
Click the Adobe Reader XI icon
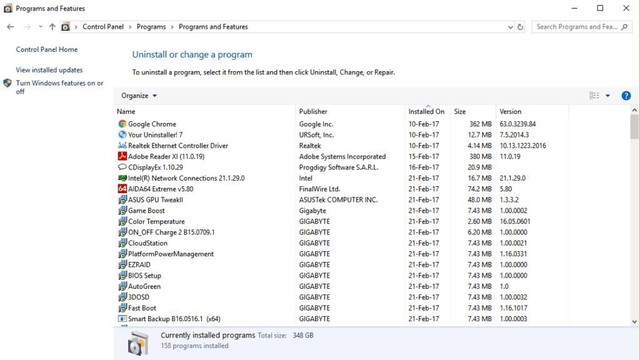pyautogui.click(x=122, y=156)
